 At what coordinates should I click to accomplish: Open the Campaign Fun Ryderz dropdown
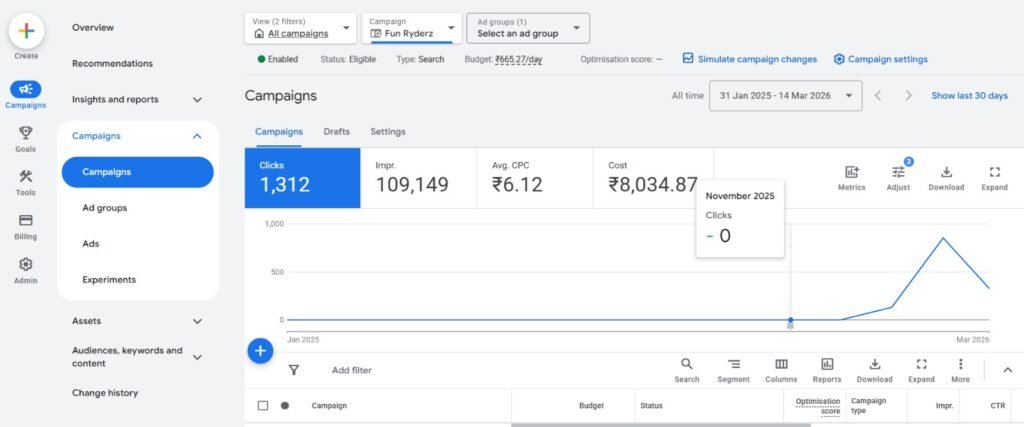click(411, 28)
